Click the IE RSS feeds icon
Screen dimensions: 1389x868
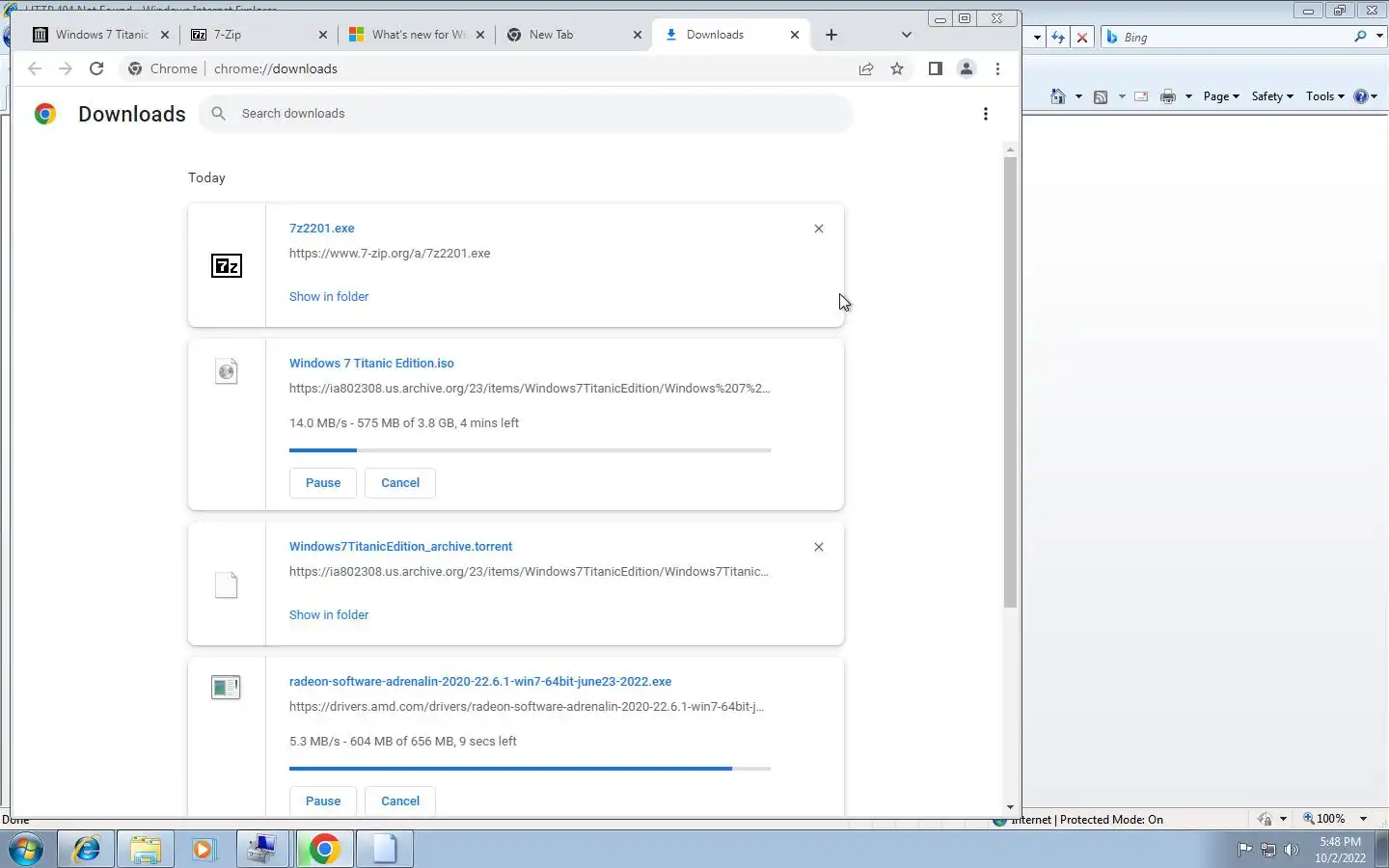click(x=1101, y=96)
